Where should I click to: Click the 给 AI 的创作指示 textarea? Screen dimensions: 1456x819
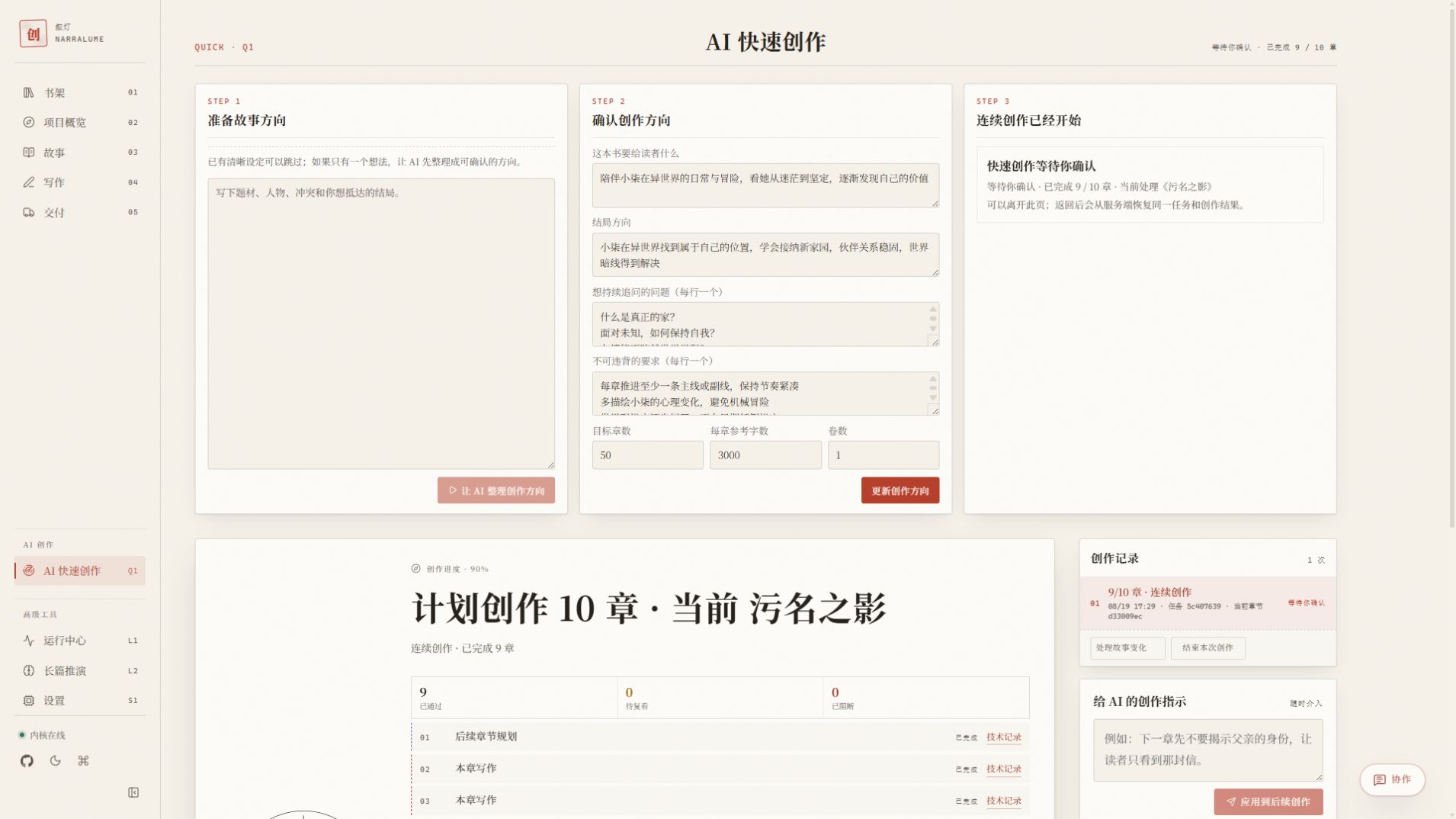pyautogui.click(x=1207, y=750)
